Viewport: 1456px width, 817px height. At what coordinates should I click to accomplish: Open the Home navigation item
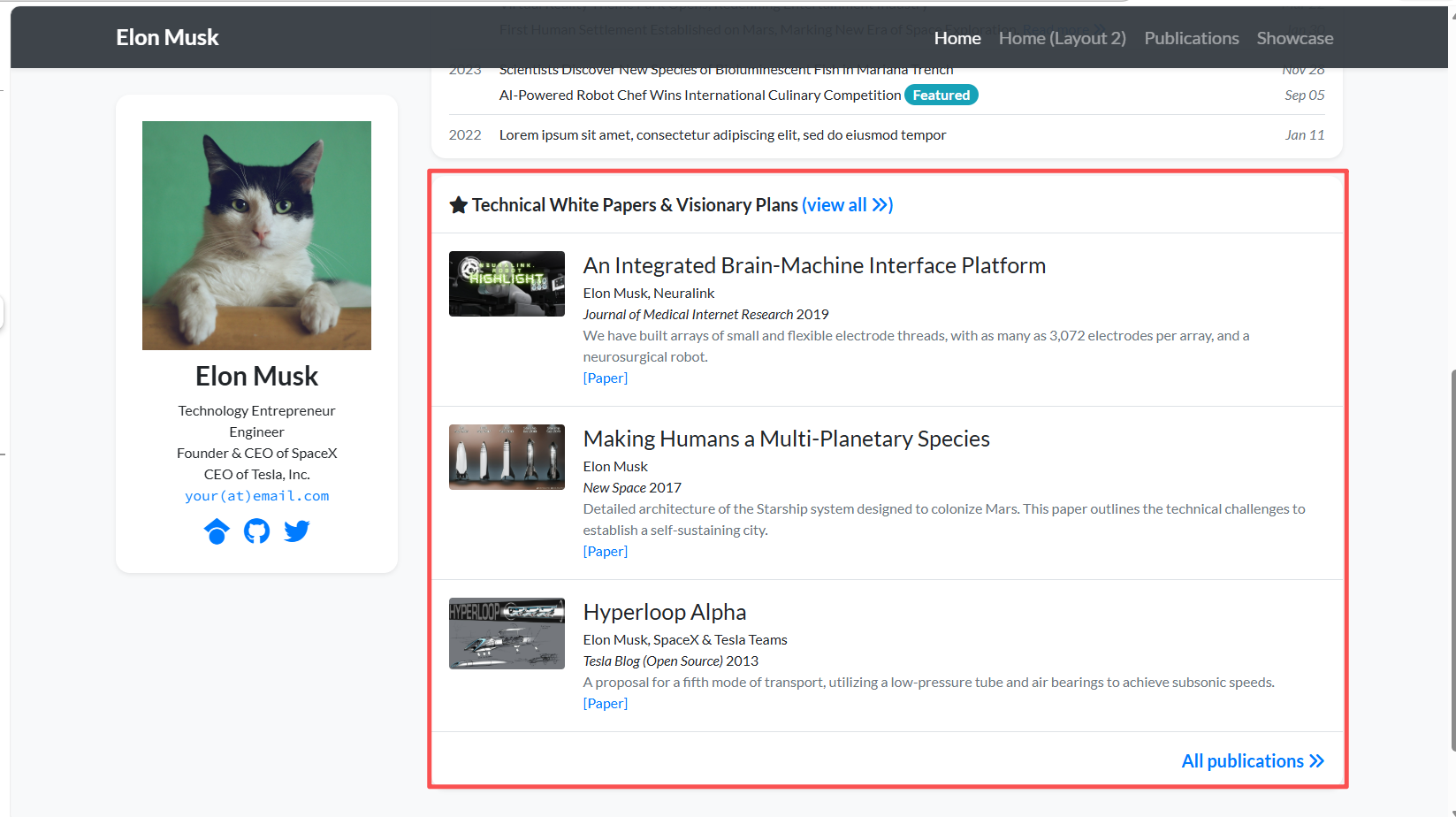pos(957,38)
